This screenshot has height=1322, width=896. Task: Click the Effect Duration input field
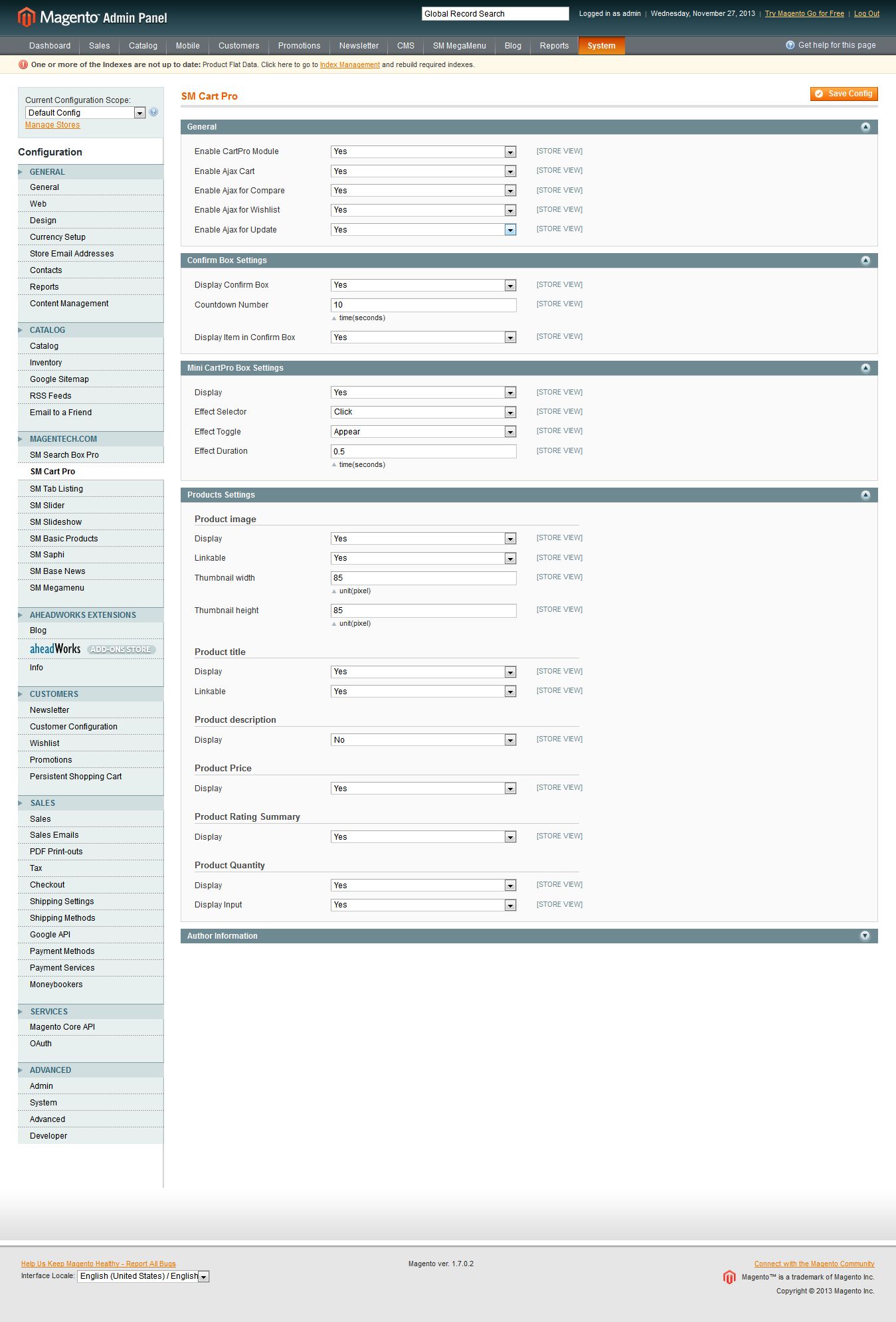423,452
